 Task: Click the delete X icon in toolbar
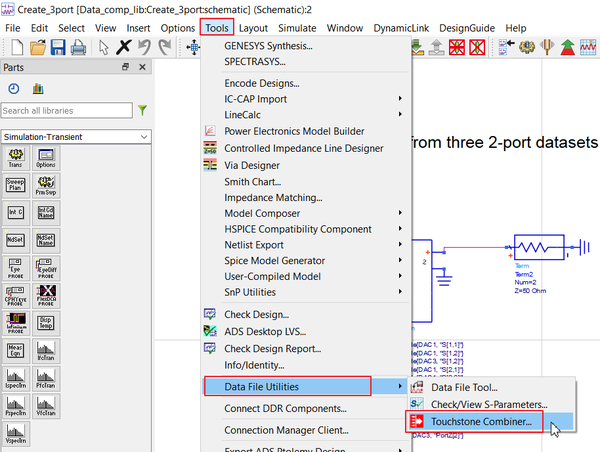point(123,47)
